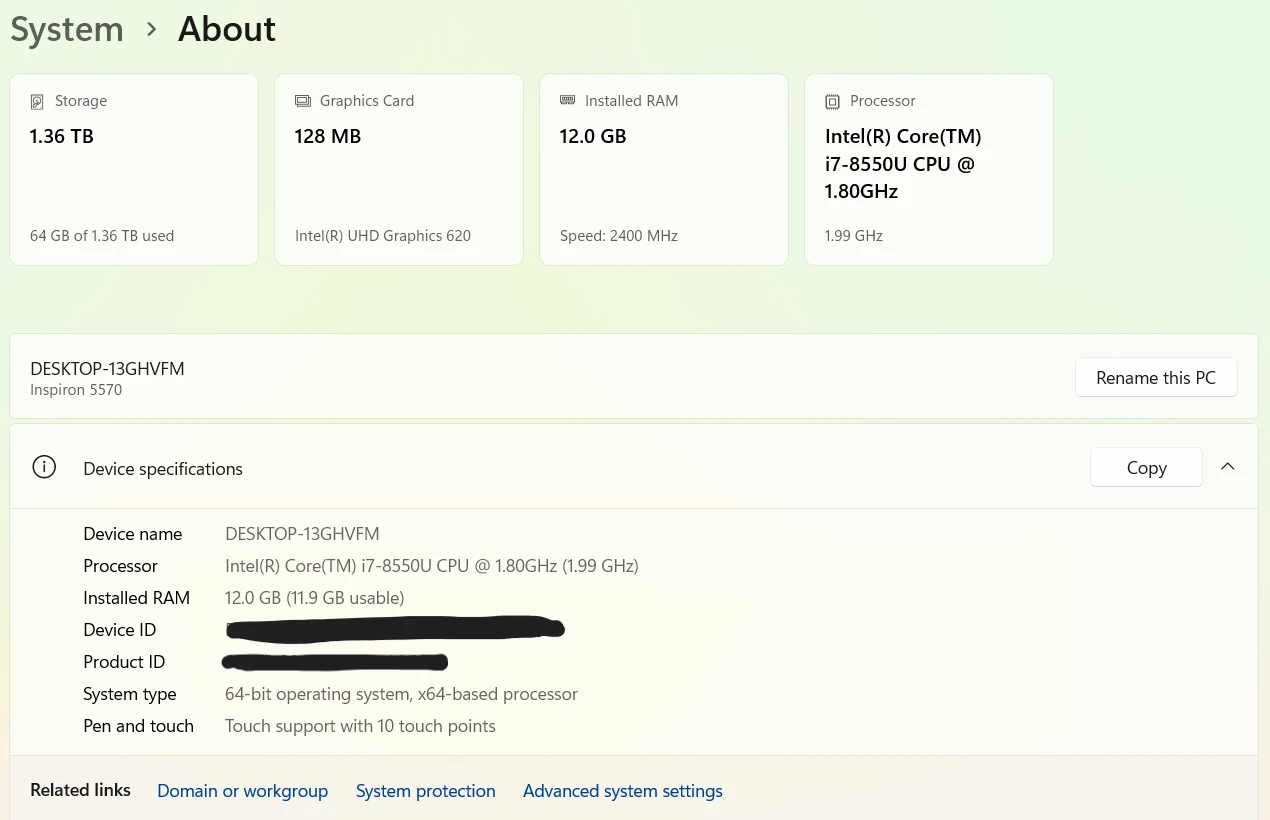The image size is (1270, 820).
Task: Open Domain or workgroup link
Action: pyautogui.click(x=242, y=791)
